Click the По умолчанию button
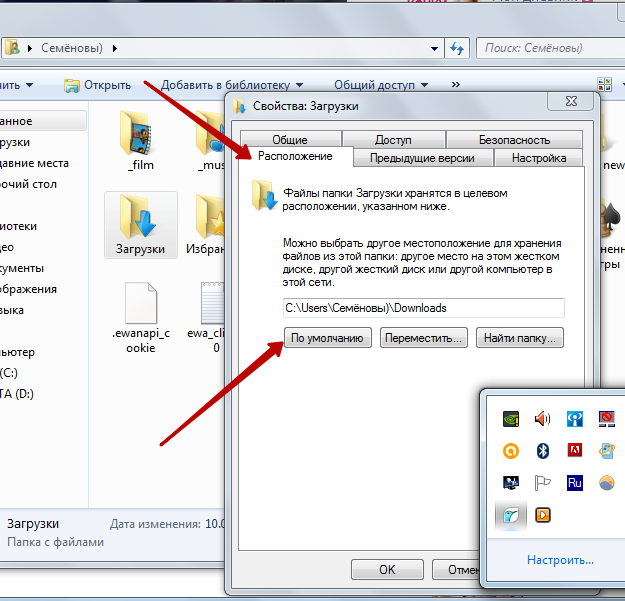The width and height of the screenshot is (625, 601). [328, 338]
